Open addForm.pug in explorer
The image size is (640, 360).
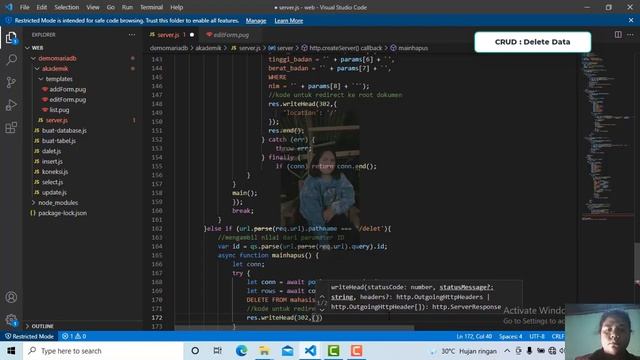(x=67, y=89)
